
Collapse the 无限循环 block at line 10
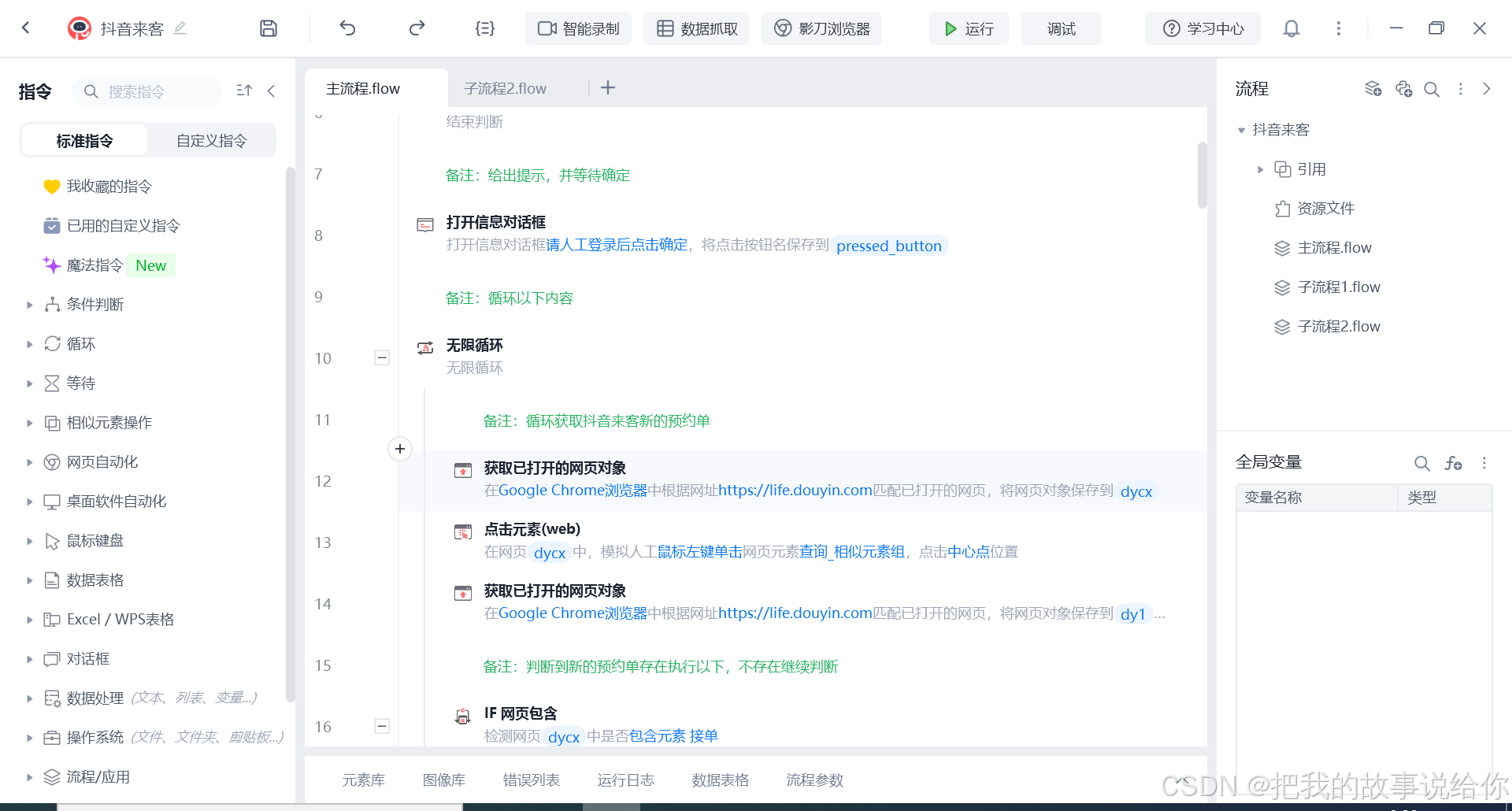coord(382,357)
